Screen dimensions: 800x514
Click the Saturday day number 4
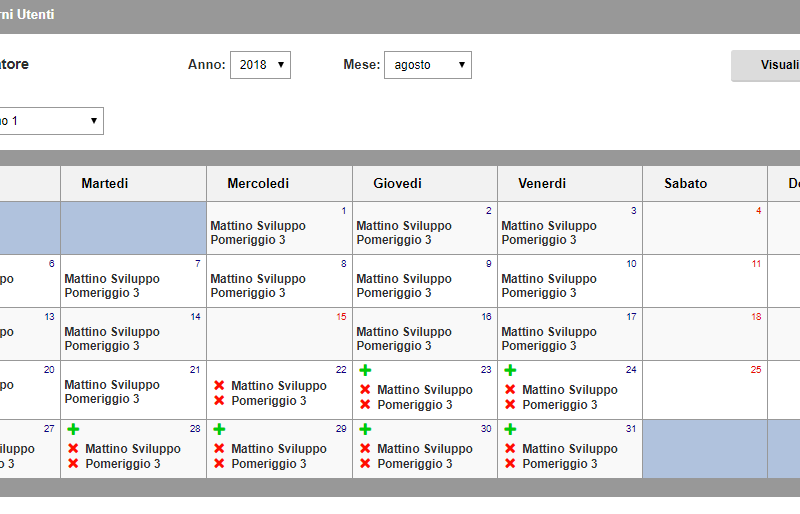point(759,211)
